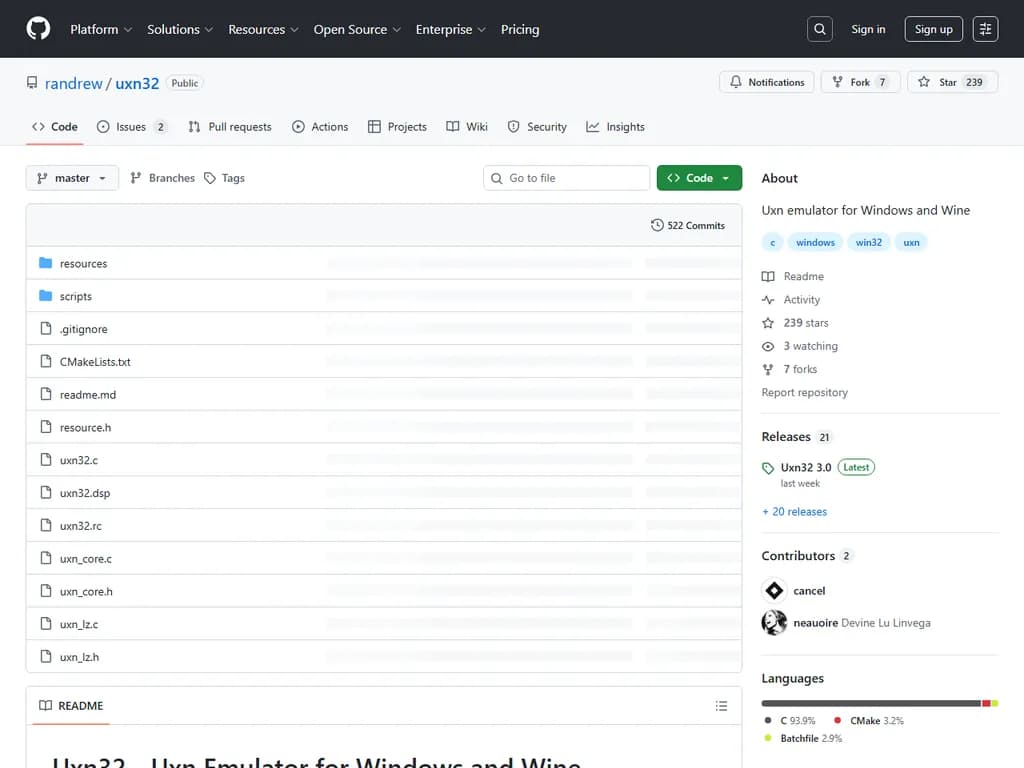
Task: Open the 522 Commits history link
Action: tap(688, 225)
